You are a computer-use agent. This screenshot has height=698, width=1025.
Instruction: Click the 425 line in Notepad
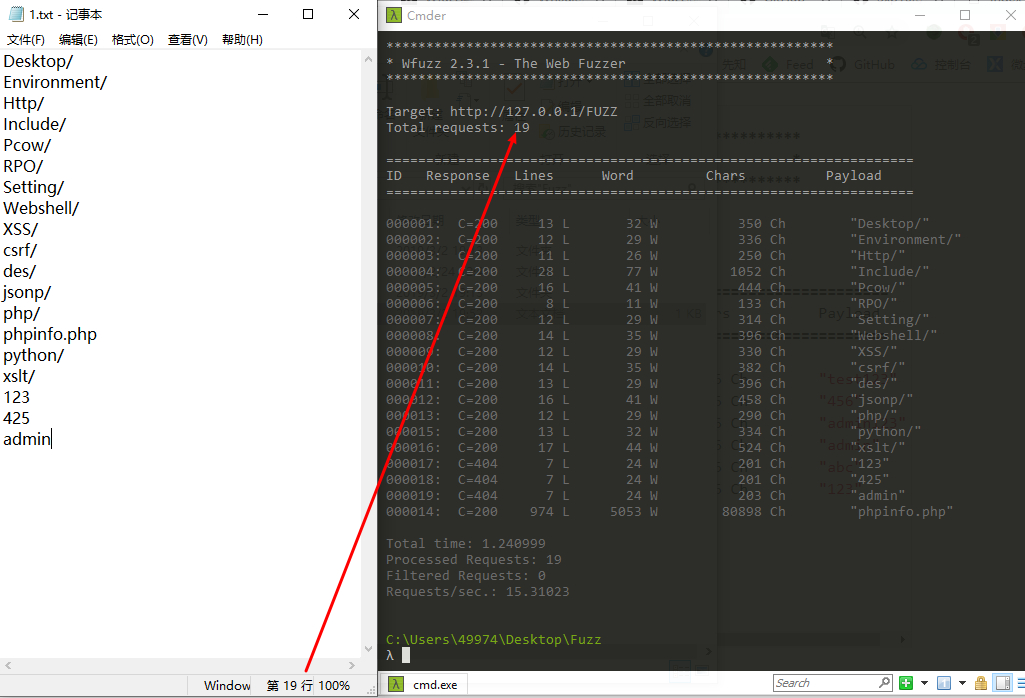tap(16, 418)
